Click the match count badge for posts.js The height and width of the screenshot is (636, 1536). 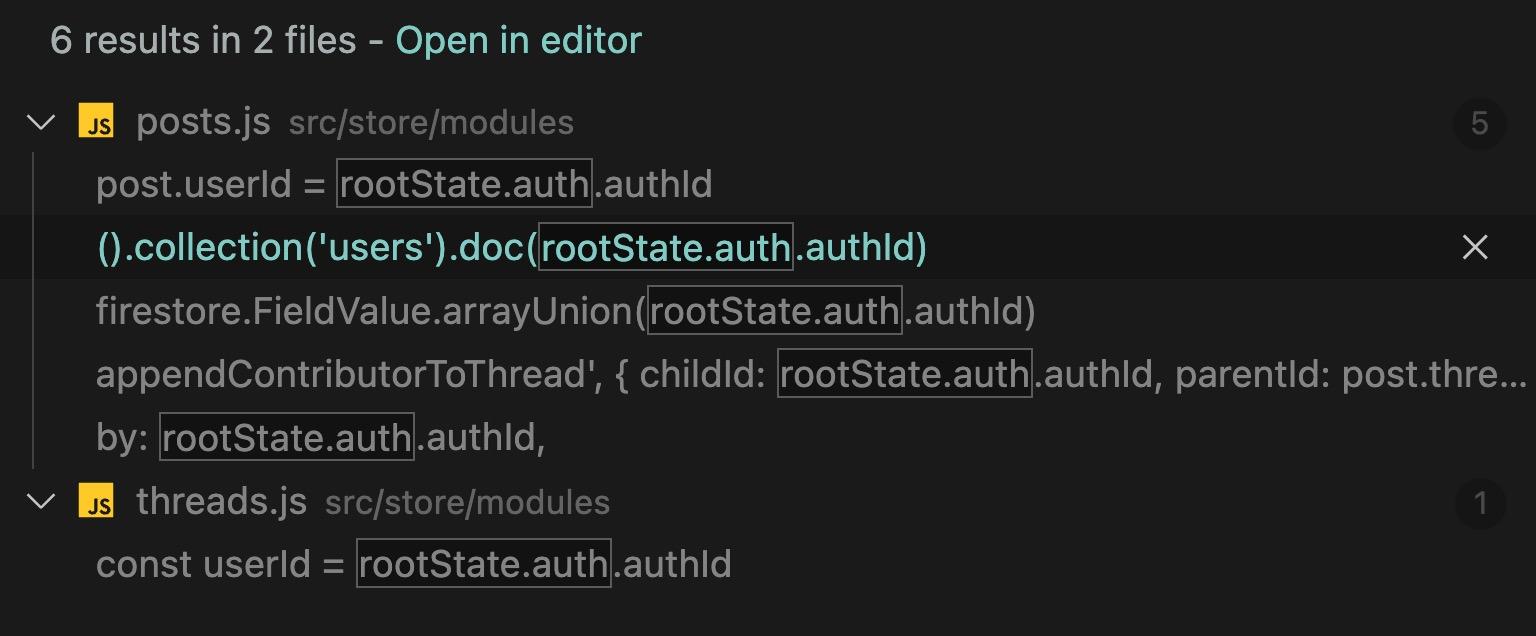click(1479, 123)
